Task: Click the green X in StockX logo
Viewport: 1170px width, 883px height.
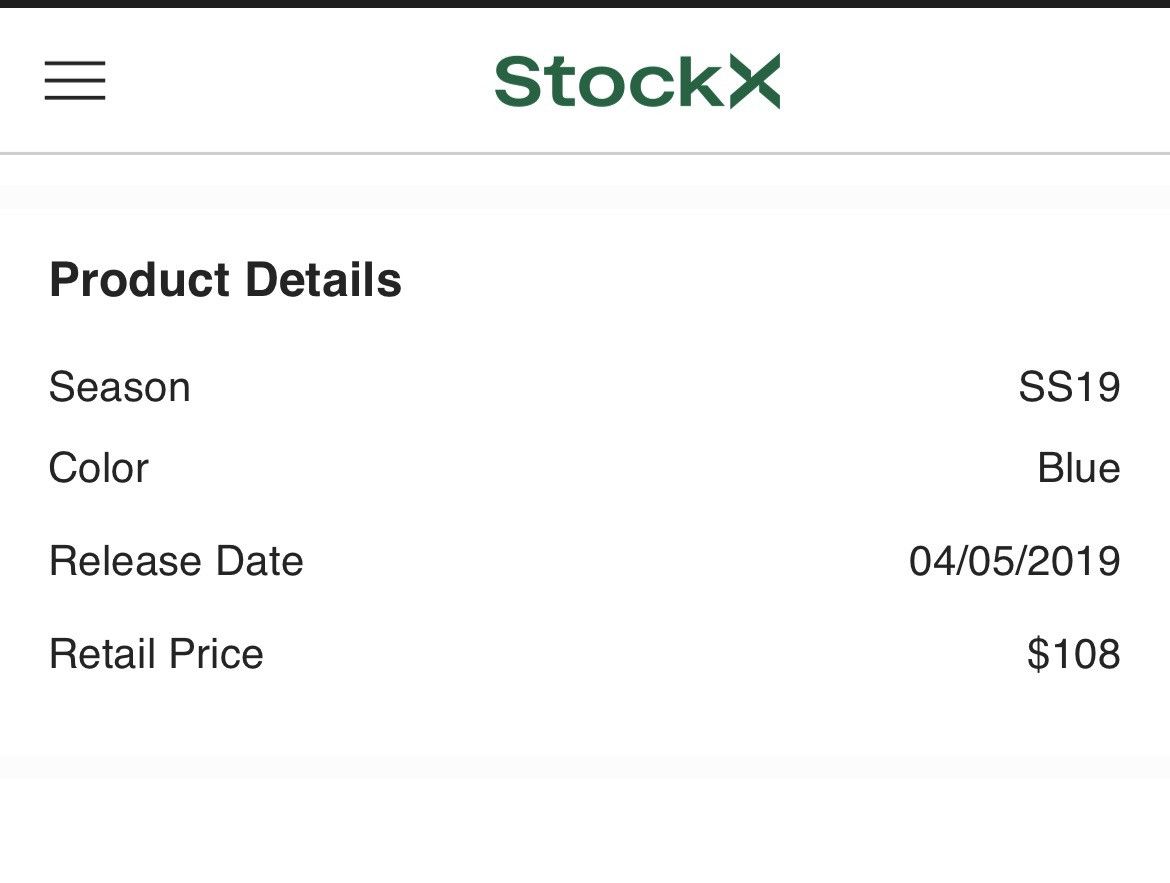Action: (754, 81)
